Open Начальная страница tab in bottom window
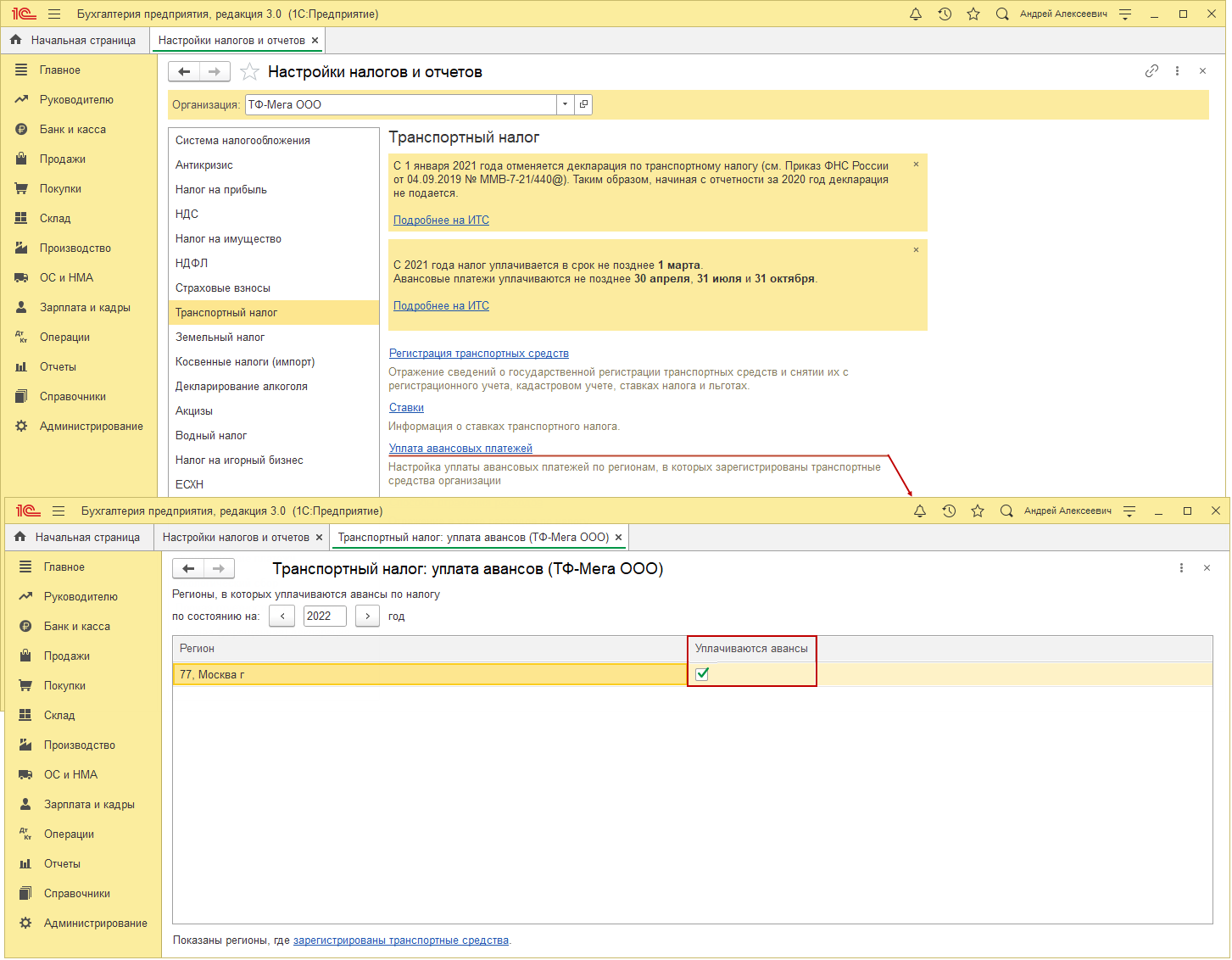This screenshot has width=1232, height=960. point(78,538)
